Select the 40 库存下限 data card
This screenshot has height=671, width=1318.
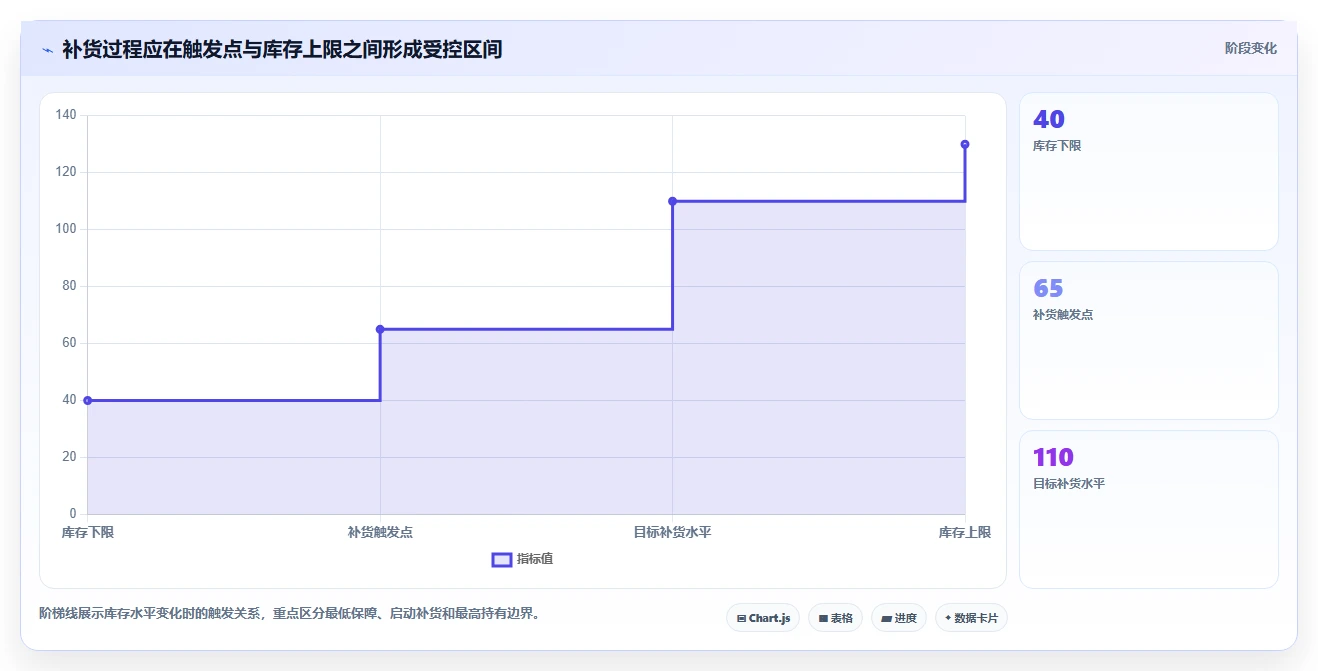(x=1148, y=171)
